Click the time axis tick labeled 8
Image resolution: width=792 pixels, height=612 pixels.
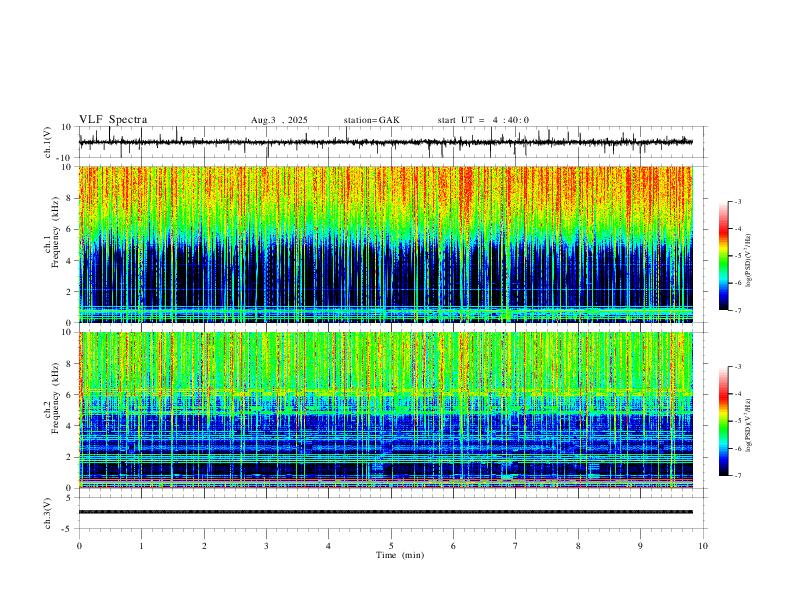point(578,546)
